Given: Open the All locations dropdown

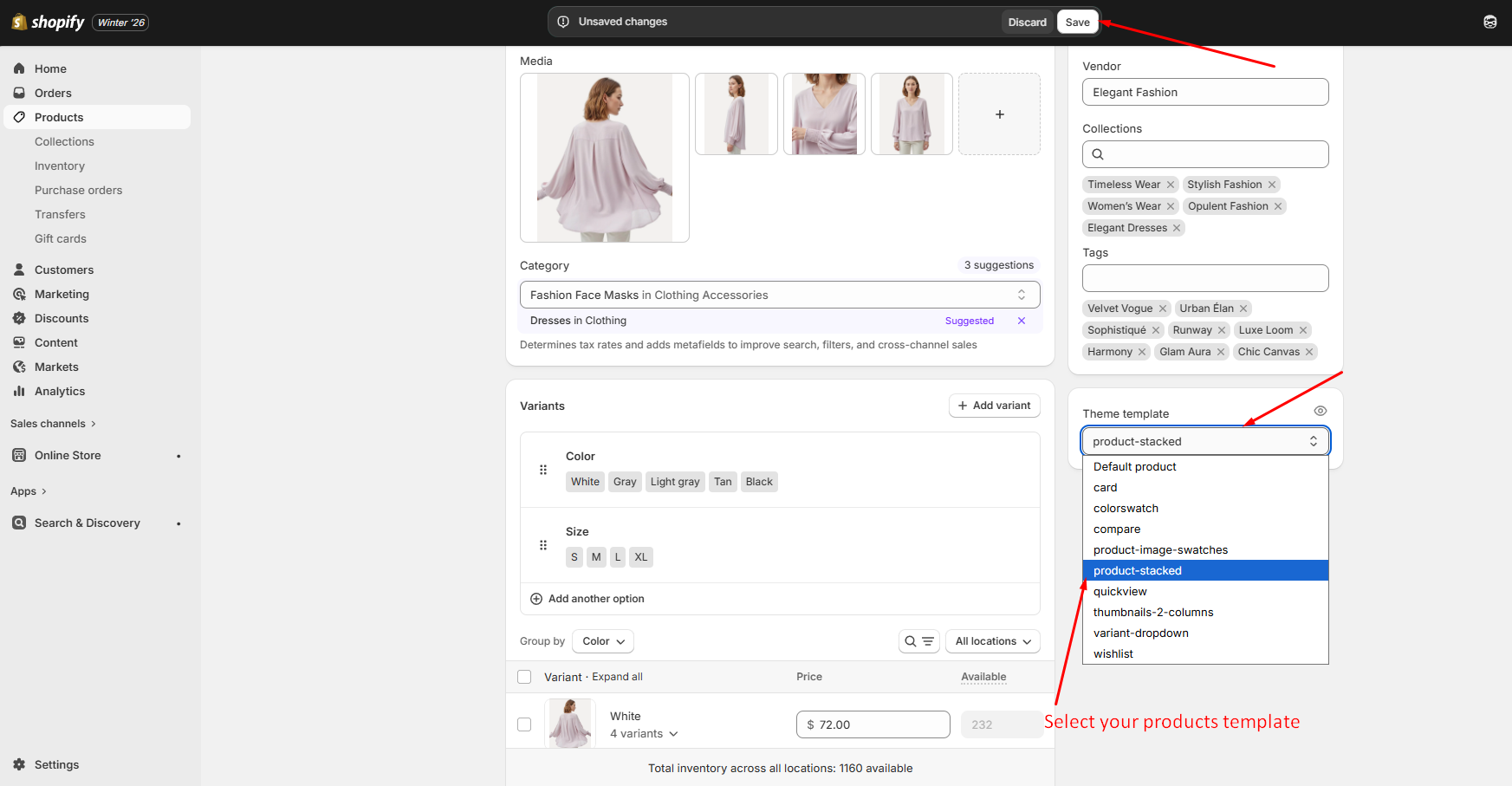Looking at the screenshot, I should coord(992,641).
